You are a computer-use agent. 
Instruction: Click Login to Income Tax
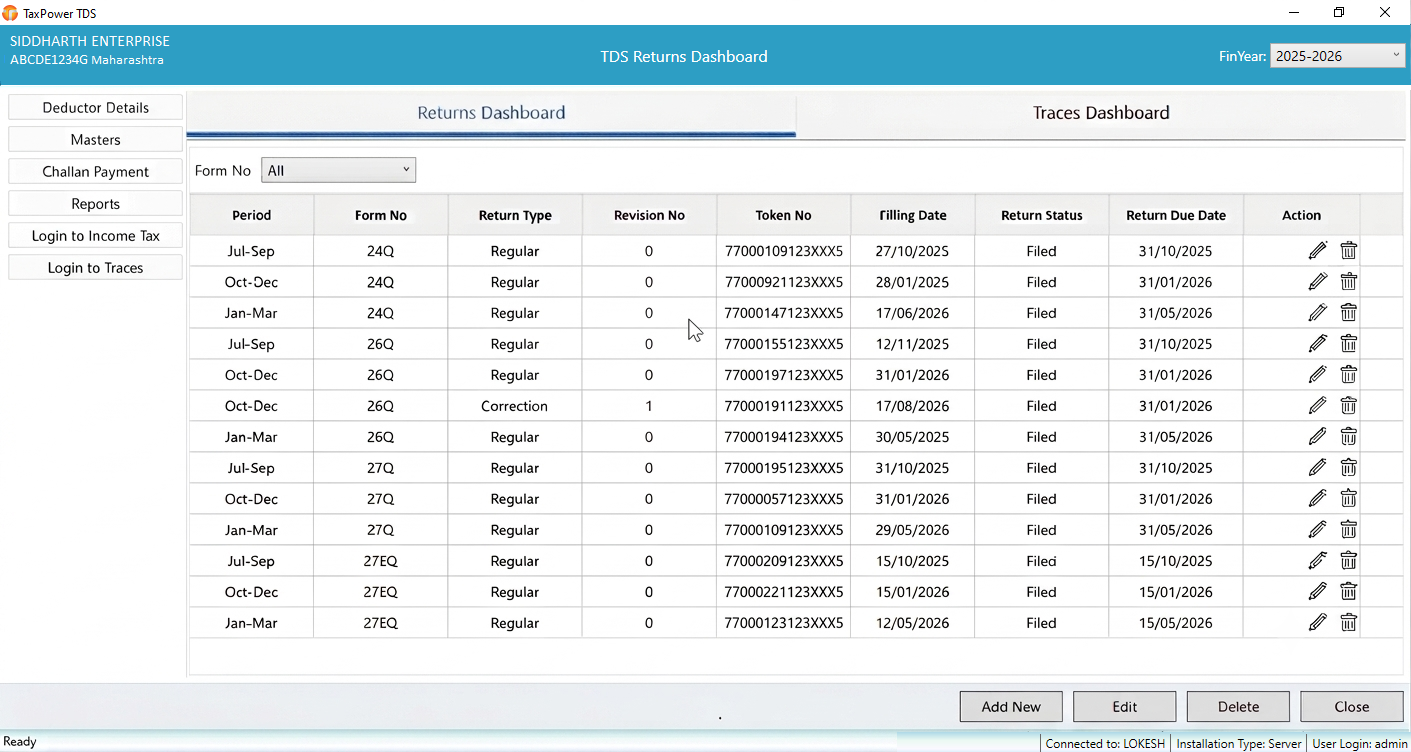(96, 236)
